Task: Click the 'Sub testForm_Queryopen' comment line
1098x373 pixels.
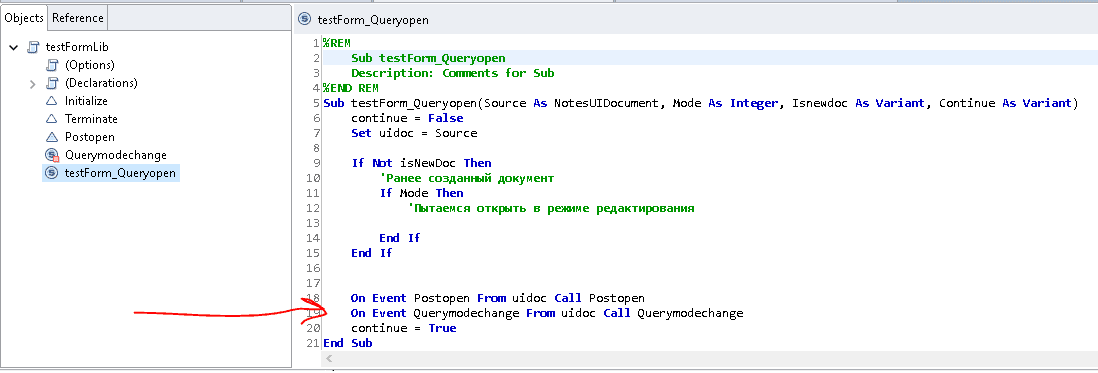Action: coord(428,58)
